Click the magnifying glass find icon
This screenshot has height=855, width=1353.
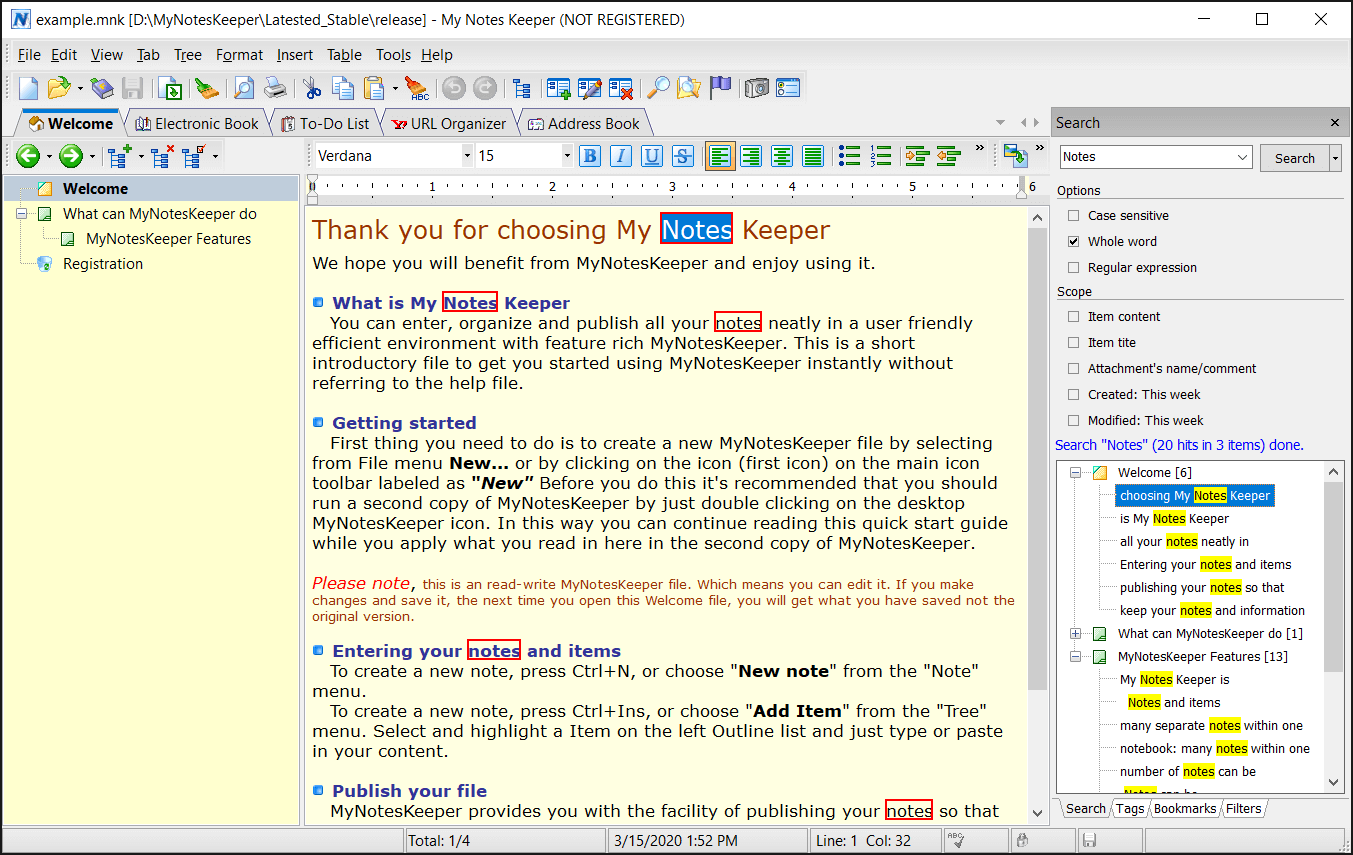657,88
